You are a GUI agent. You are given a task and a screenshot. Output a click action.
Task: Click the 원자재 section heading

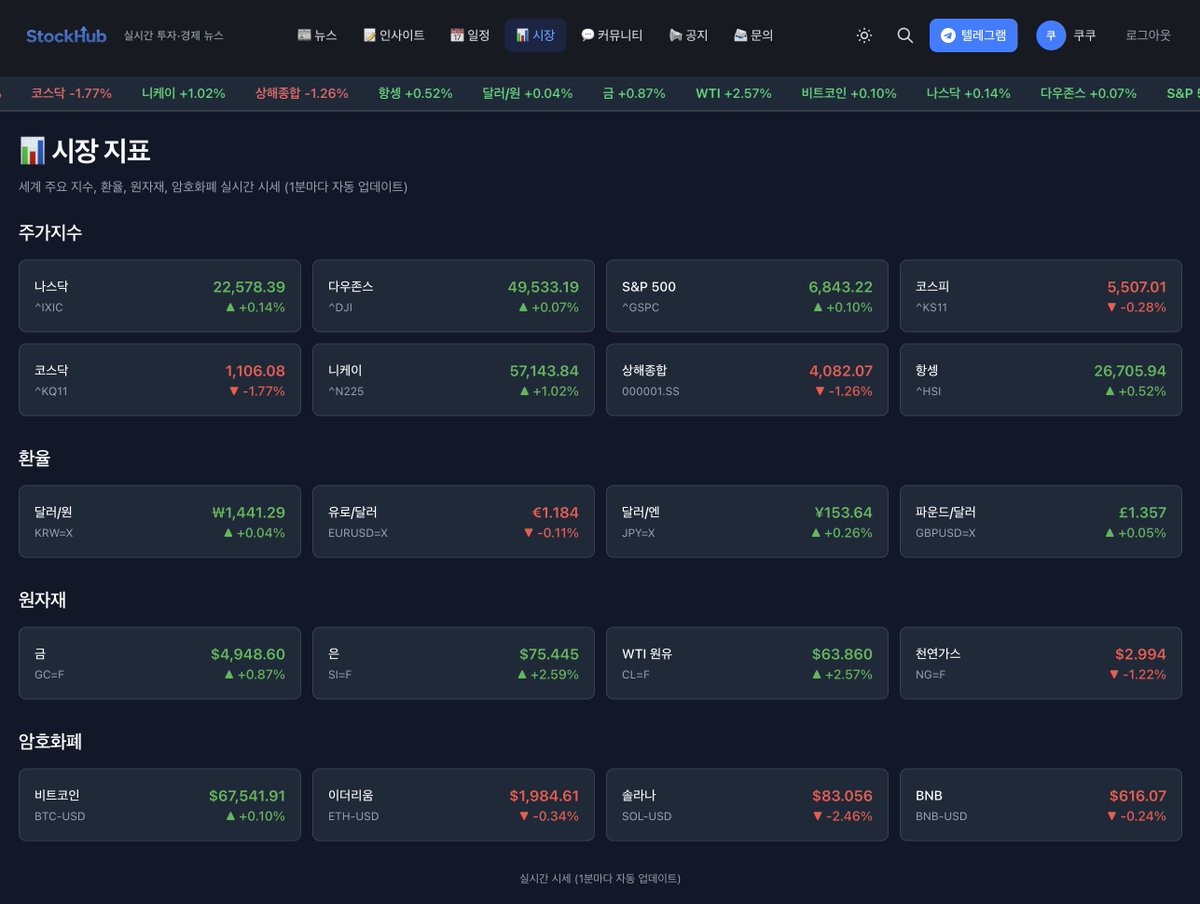[42, 600]
